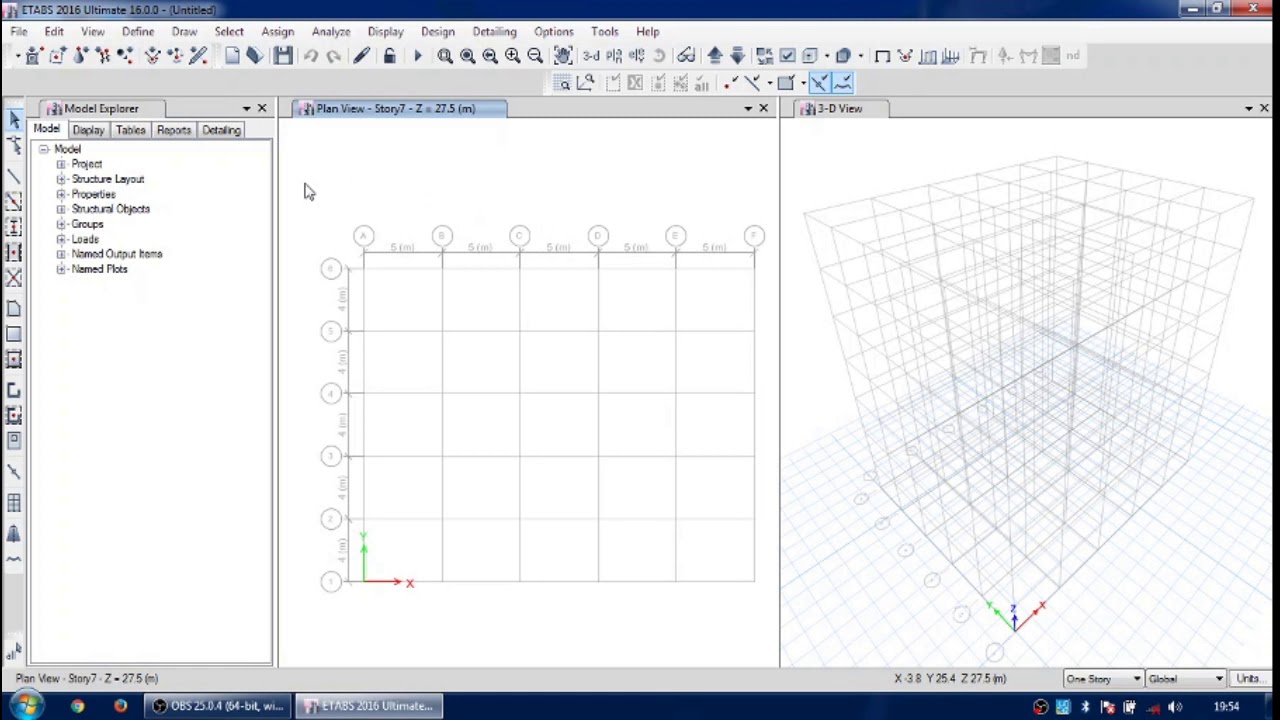Image resolution: width=1280 pixels, height=720 pixels.
Task: Move down one story with the down arrow
Action: pos(737,56)
